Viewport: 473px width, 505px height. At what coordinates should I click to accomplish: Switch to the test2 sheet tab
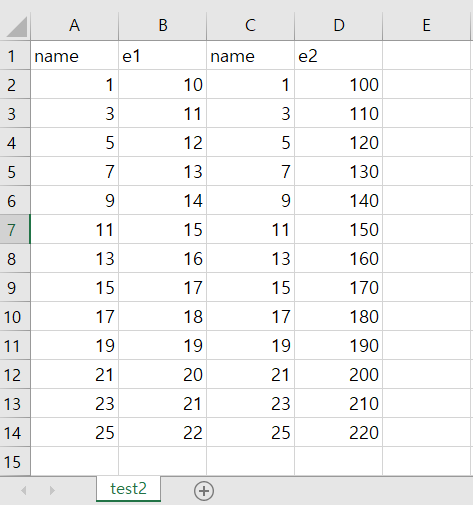[128, 489]
